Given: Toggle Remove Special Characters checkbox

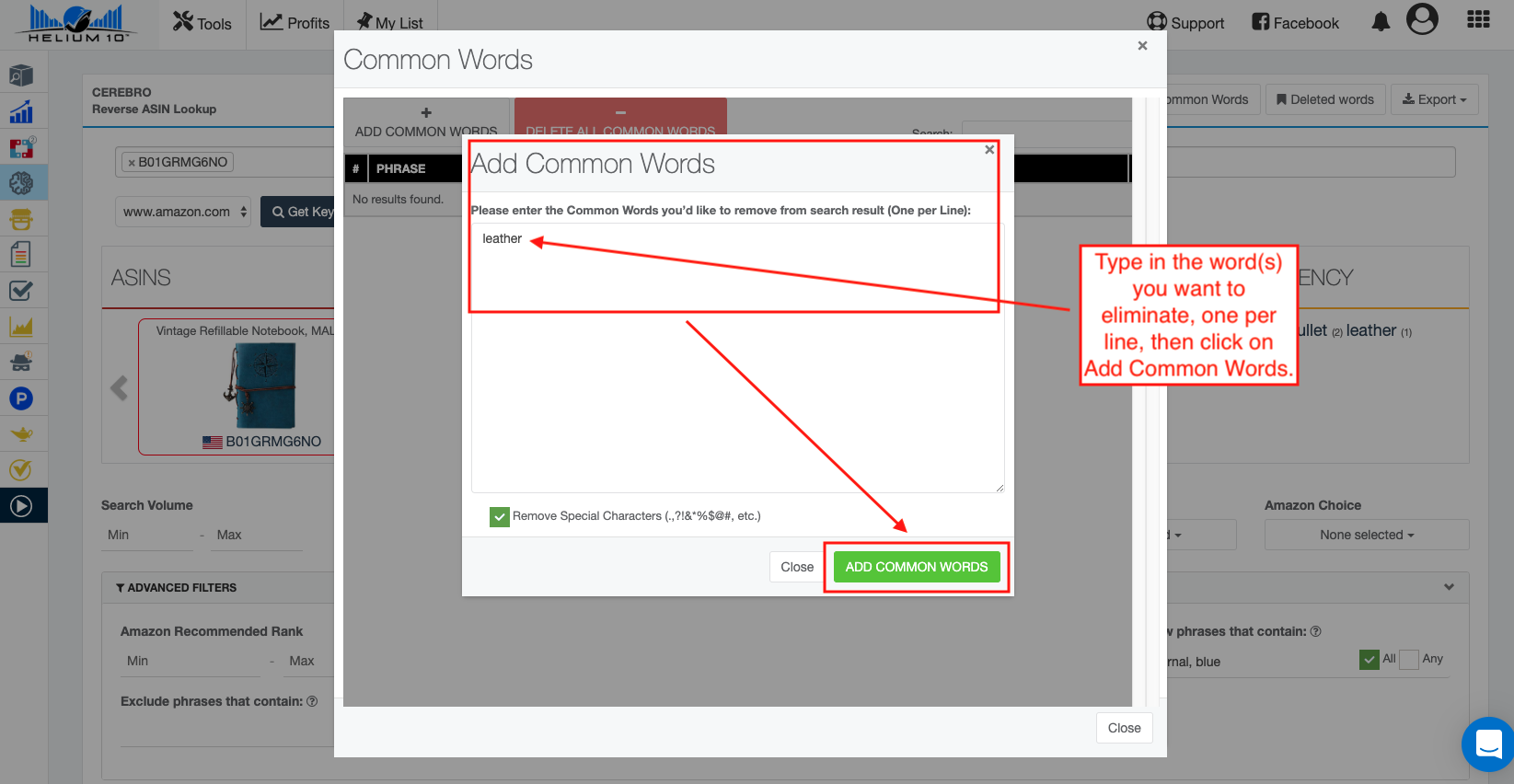Looking at the screenshot, I should pos(499,517).
